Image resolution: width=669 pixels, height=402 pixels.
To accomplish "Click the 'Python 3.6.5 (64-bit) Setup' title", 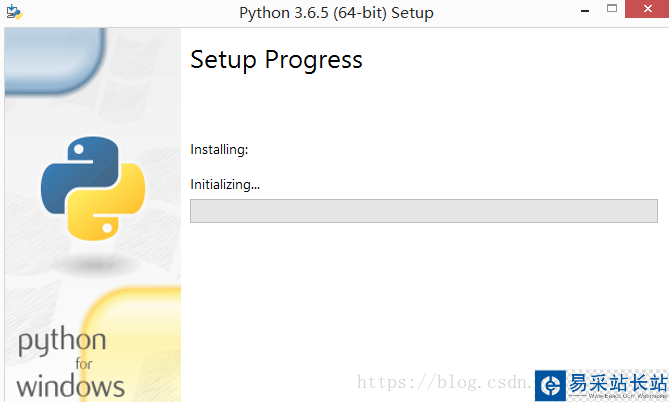I will [x=337, y=13].
